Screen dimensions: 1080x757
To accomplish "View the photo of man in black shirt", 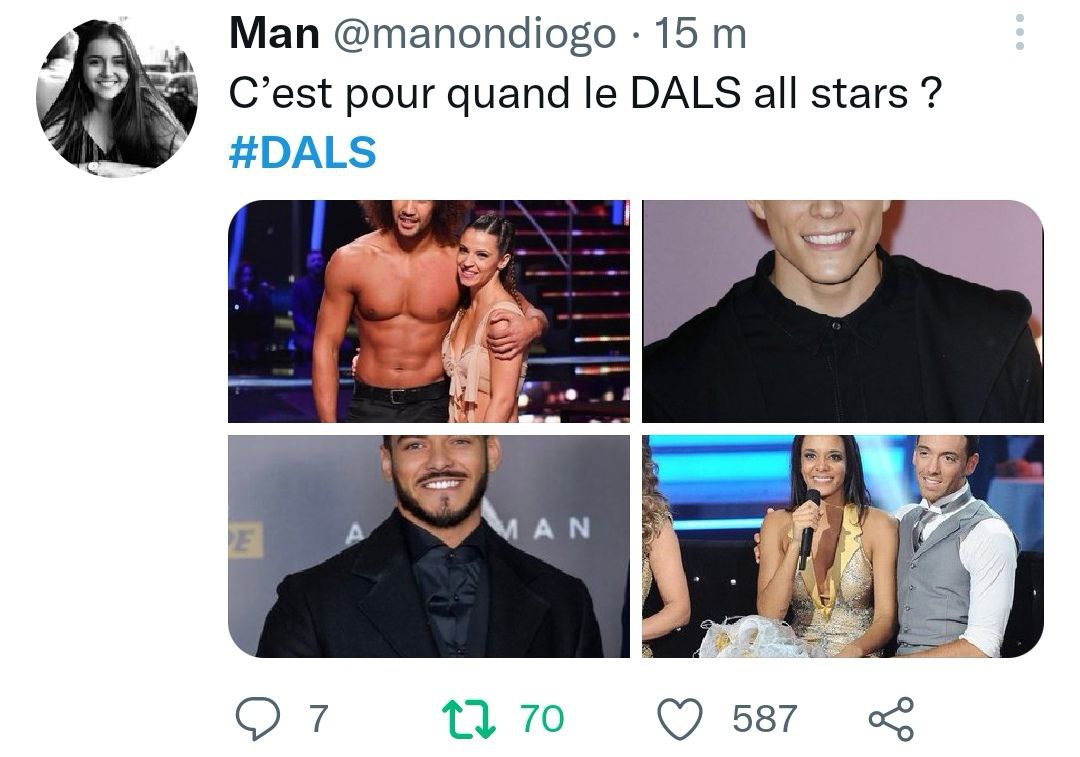I will click(842, 311).
